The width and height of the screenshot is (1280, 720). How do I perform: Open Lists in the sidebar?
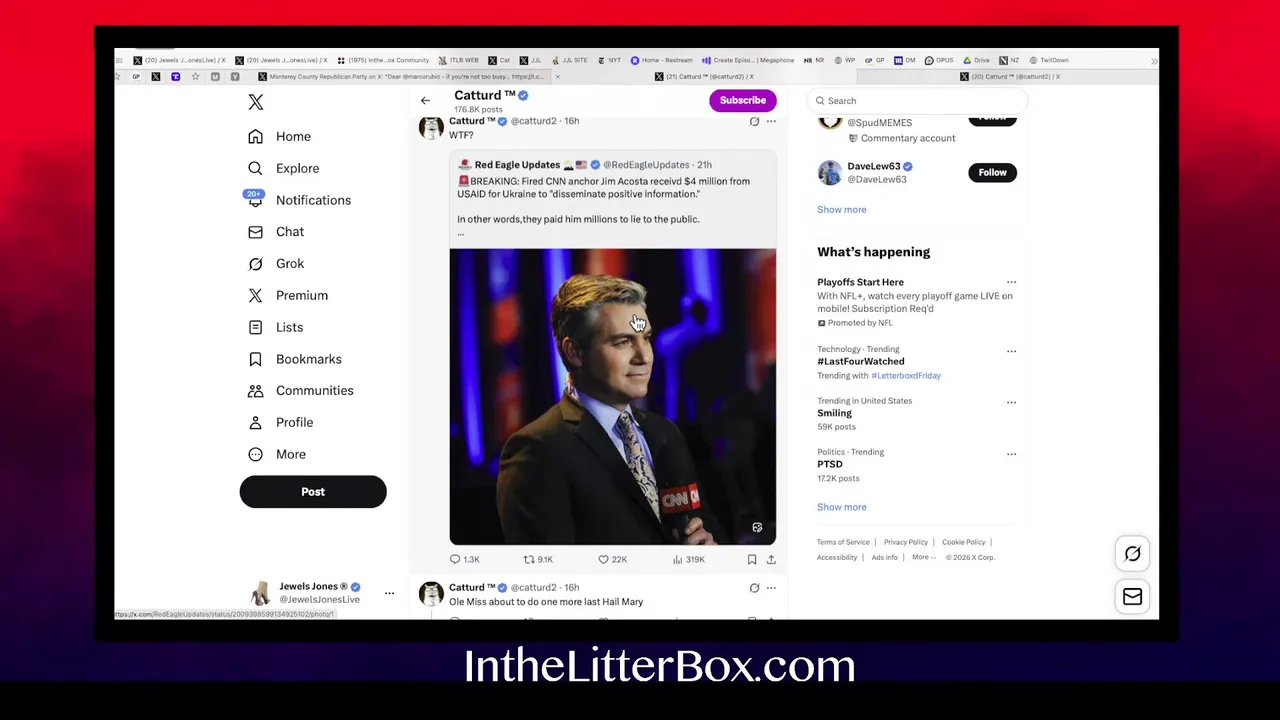275,327
